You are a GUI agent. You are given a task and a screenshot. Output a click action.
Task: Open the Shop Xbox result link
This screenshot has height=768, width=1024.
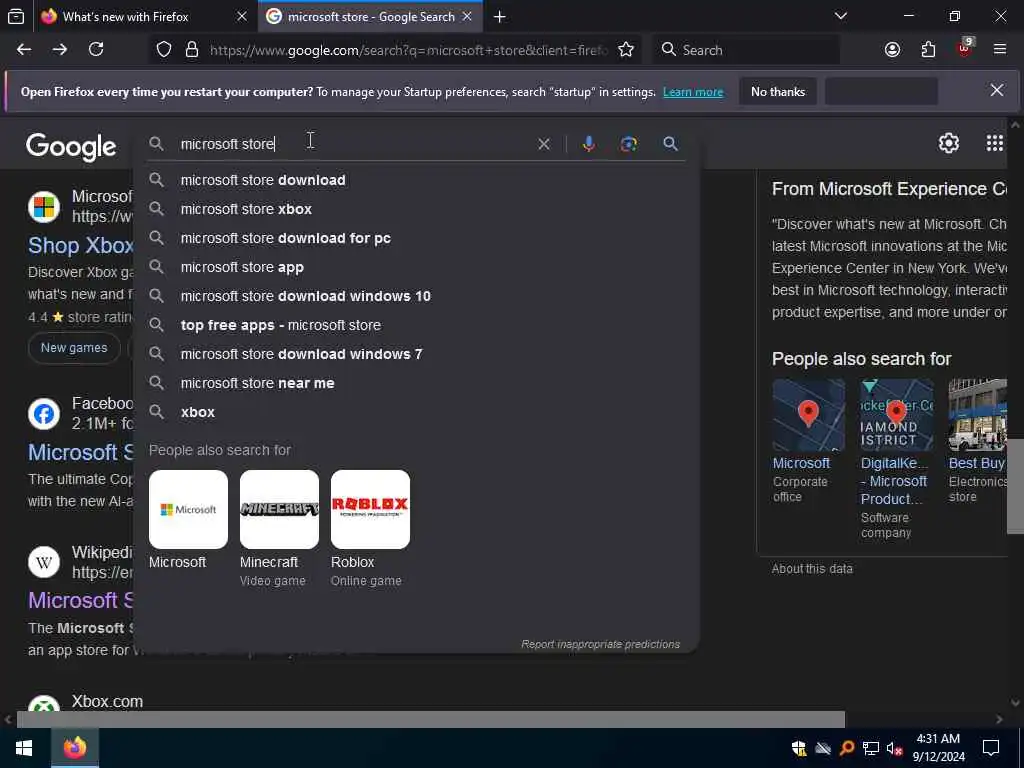click(x=80, y=246)
